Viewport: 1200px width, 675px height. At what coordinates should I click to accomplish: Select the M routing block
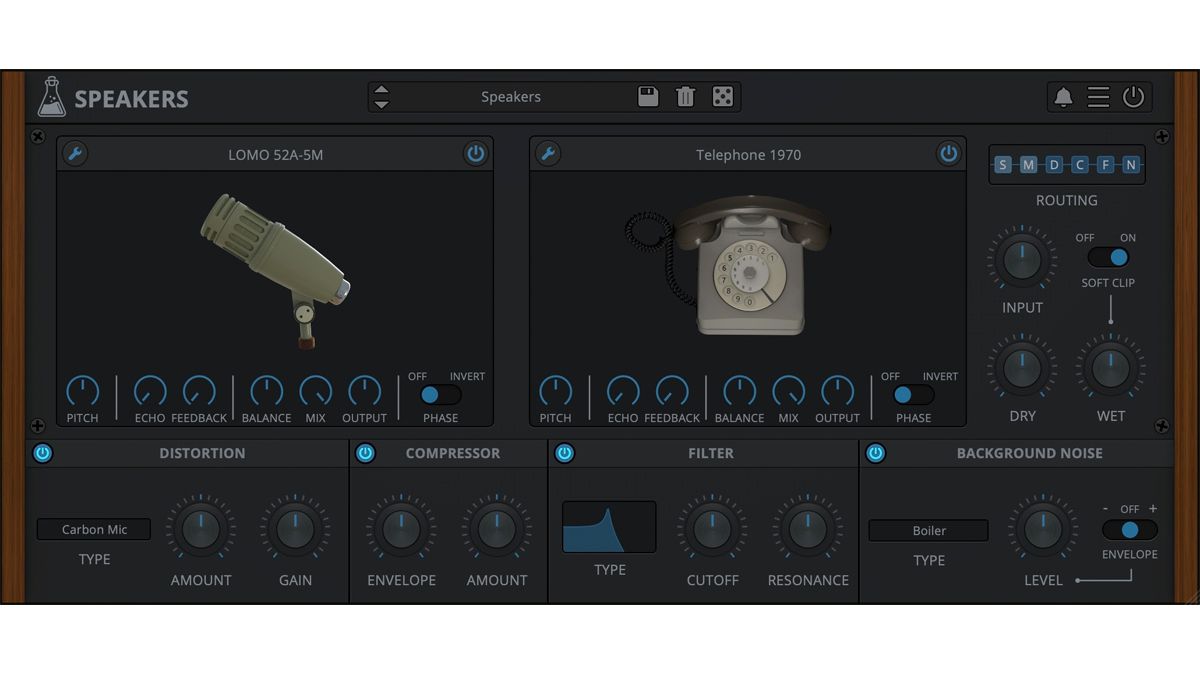pyautogui.click(x=1027, y=164)
